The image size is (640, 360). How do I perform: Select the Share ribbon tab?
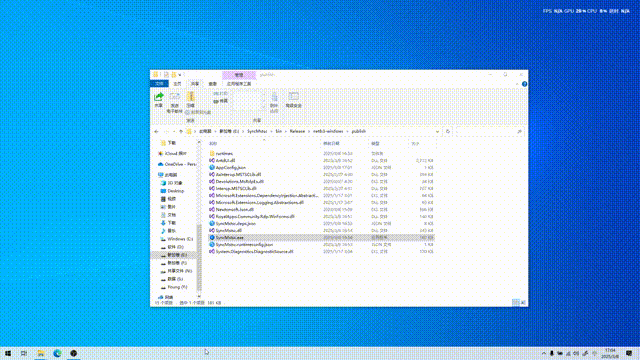coord(195,84)
